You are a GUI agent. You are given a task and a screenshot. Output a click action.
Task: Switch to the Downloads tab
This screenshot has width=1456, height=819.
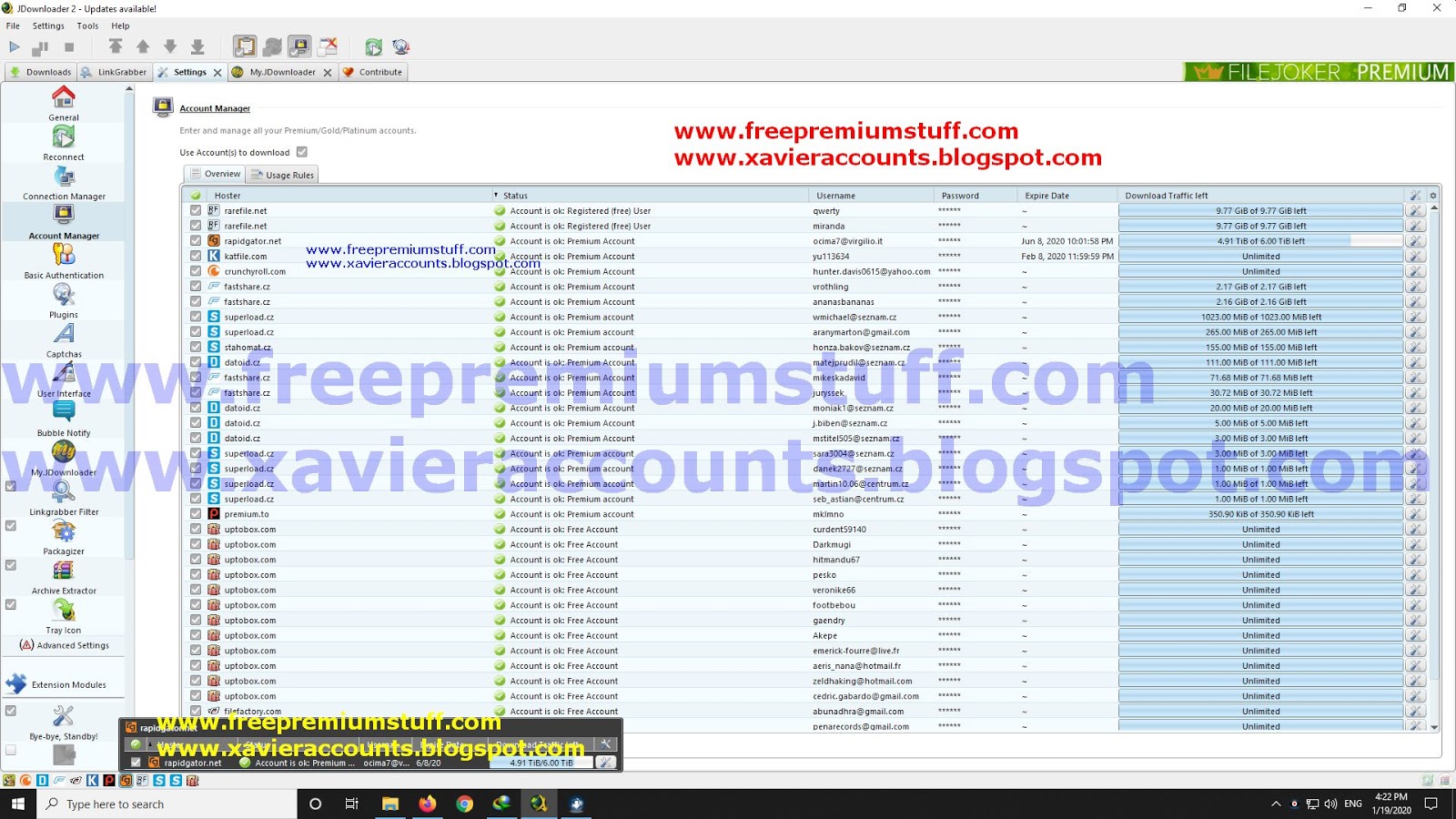41,72
